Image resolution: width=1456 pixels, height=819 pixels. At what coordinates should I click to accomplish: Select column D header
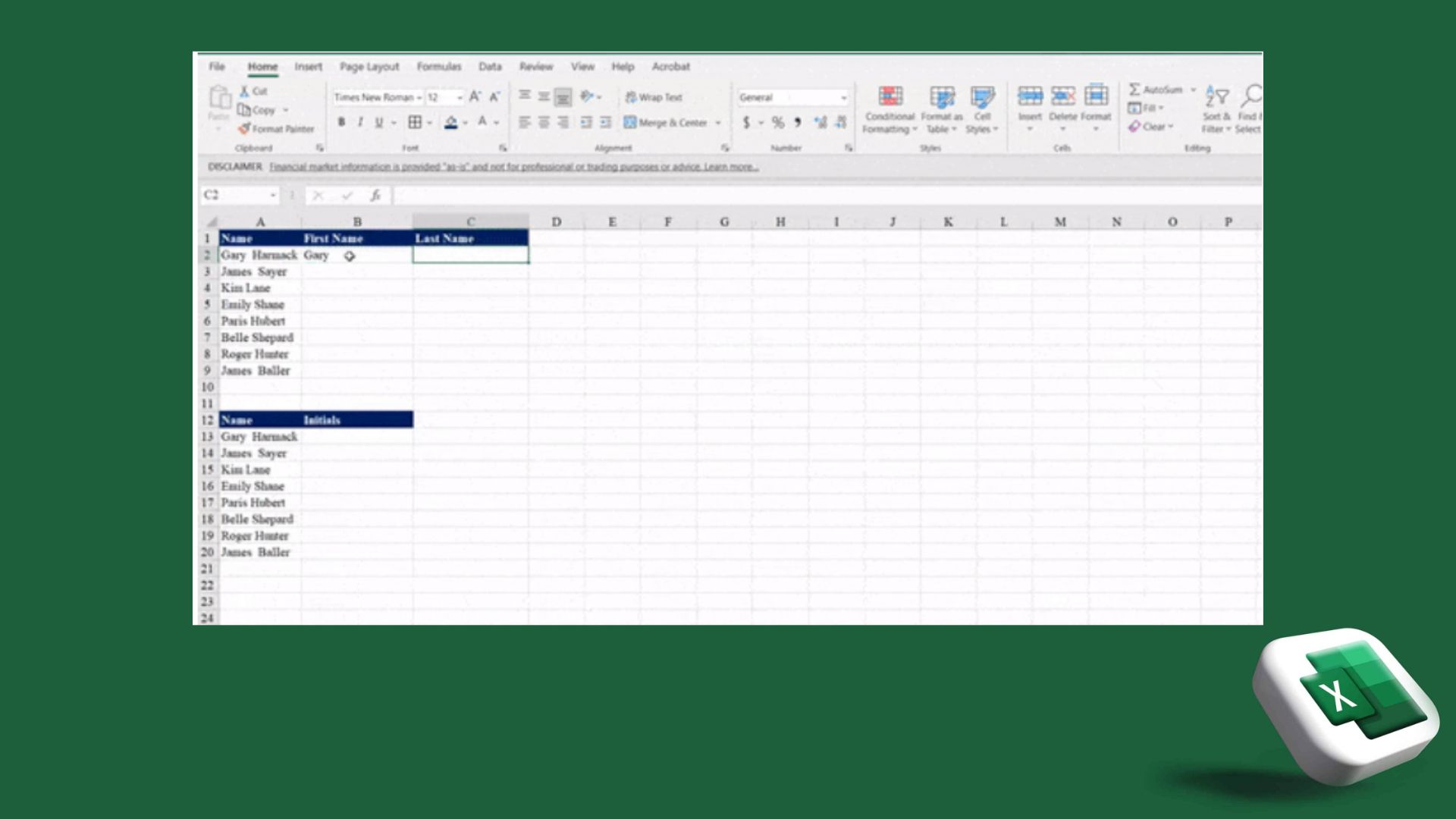[x=557, y=222]
